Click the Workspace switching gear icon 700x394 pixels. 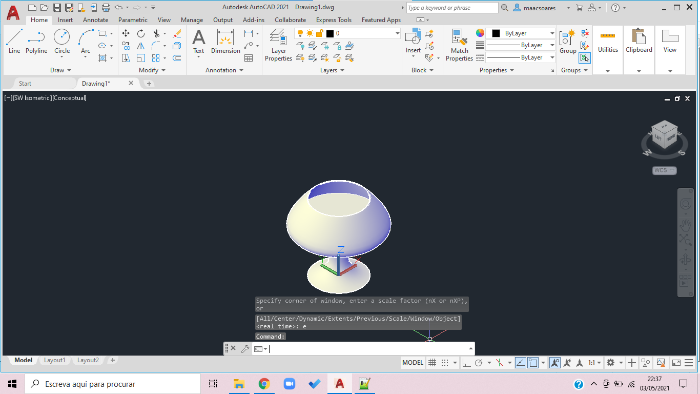[611, 363]
